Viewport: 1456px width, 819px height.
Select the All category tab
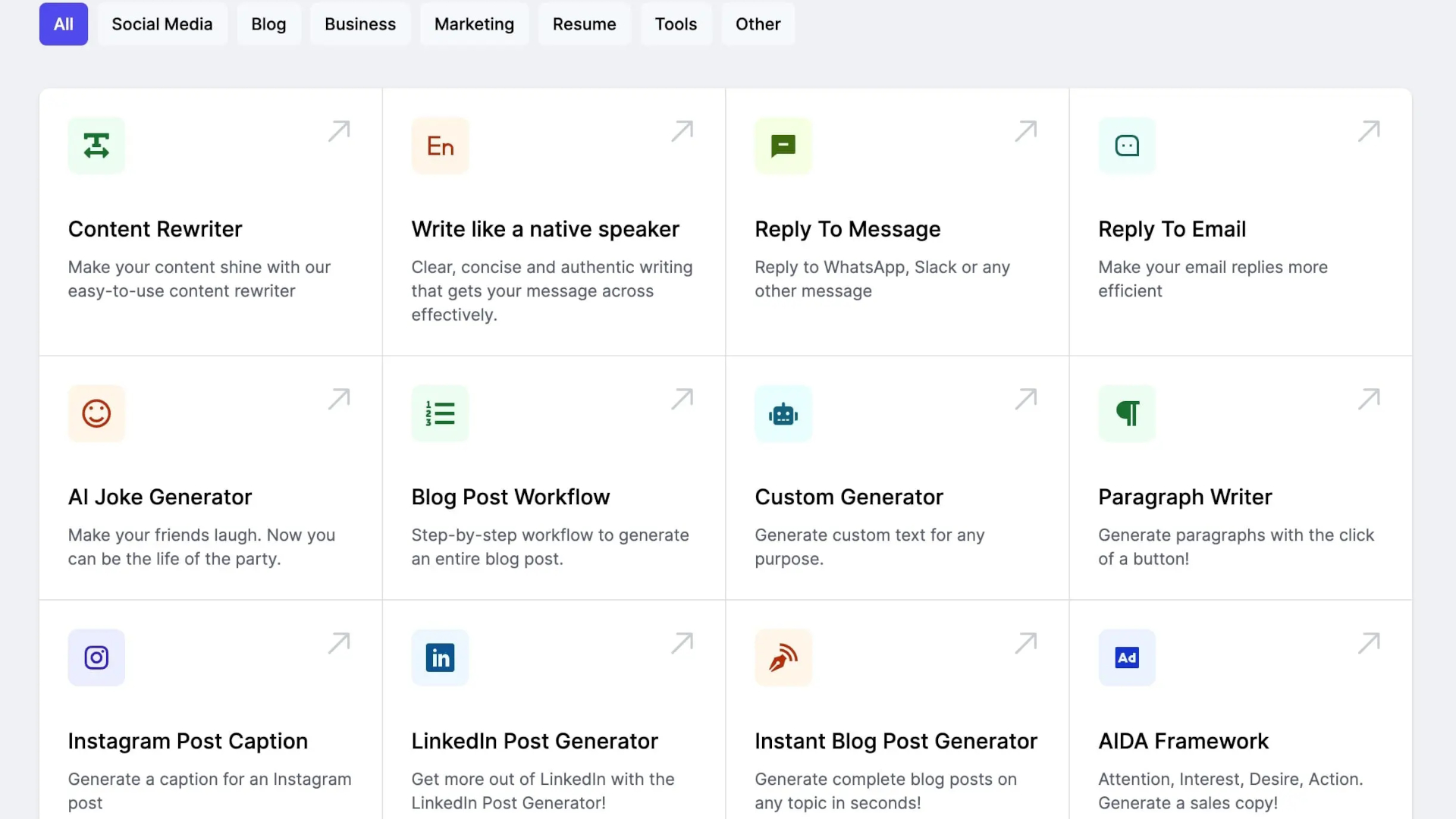64,24
